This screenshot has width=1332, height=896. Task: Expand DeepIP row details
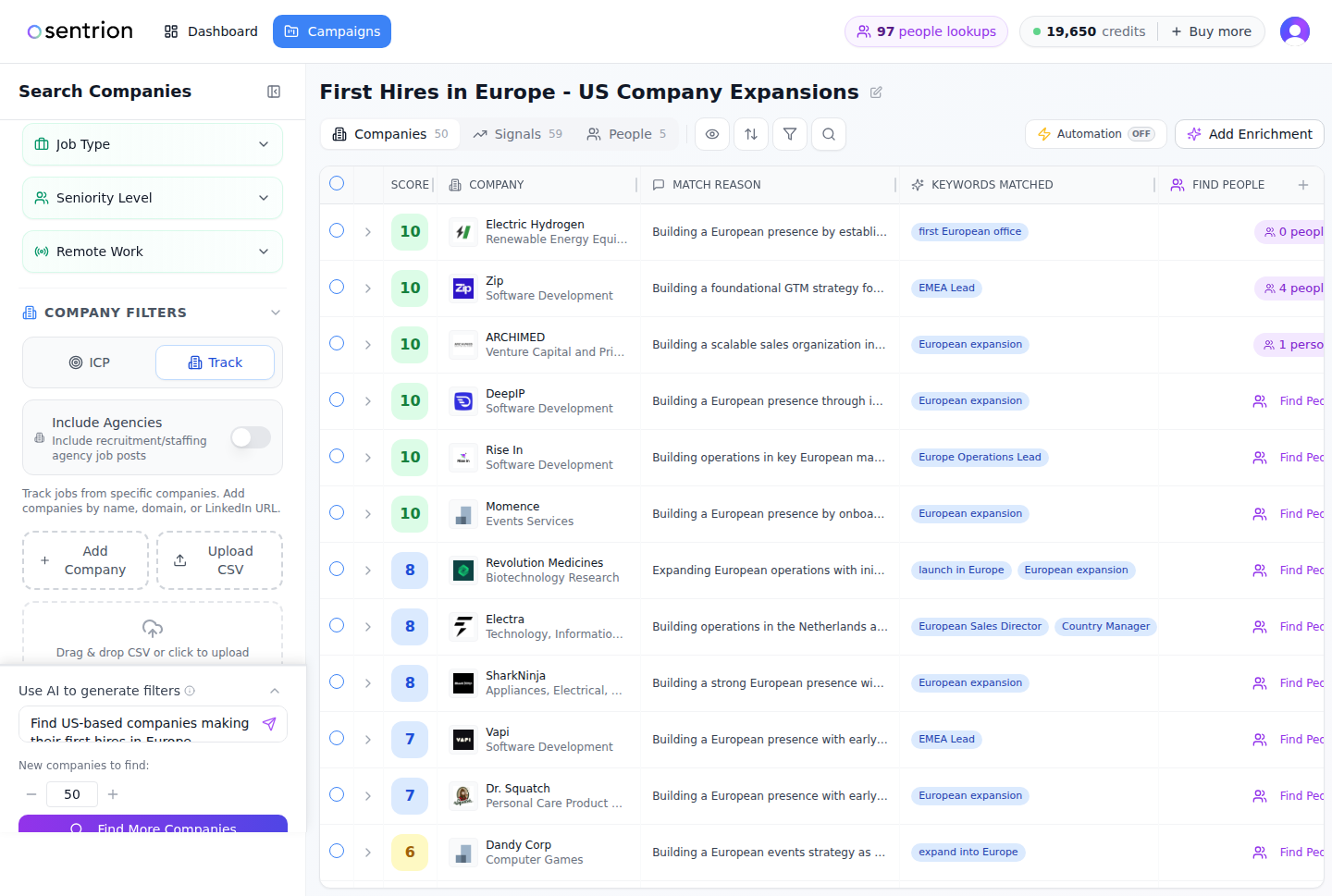(x=368, y=401)
